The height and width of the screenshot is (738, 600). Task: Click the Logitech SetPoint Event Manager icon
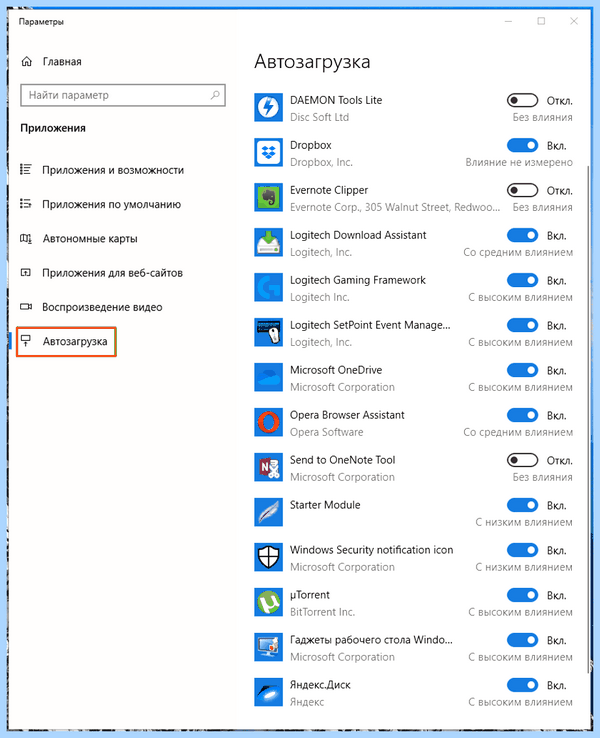268,332
